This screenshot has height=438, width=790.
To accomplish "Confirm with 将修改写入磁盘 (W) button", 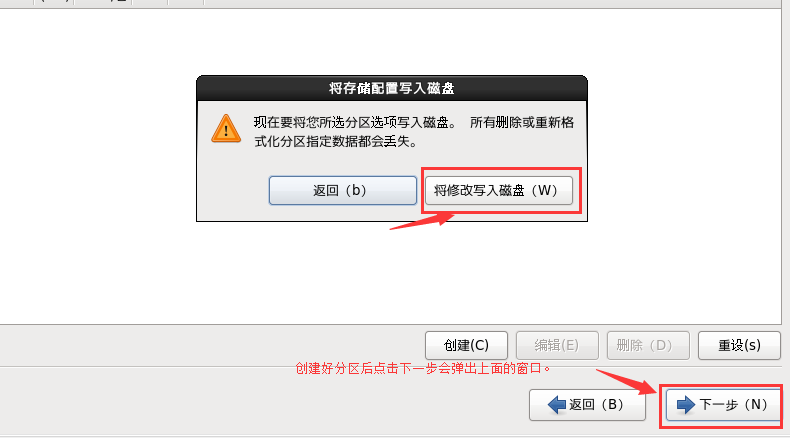I will [x=499, y=191].
